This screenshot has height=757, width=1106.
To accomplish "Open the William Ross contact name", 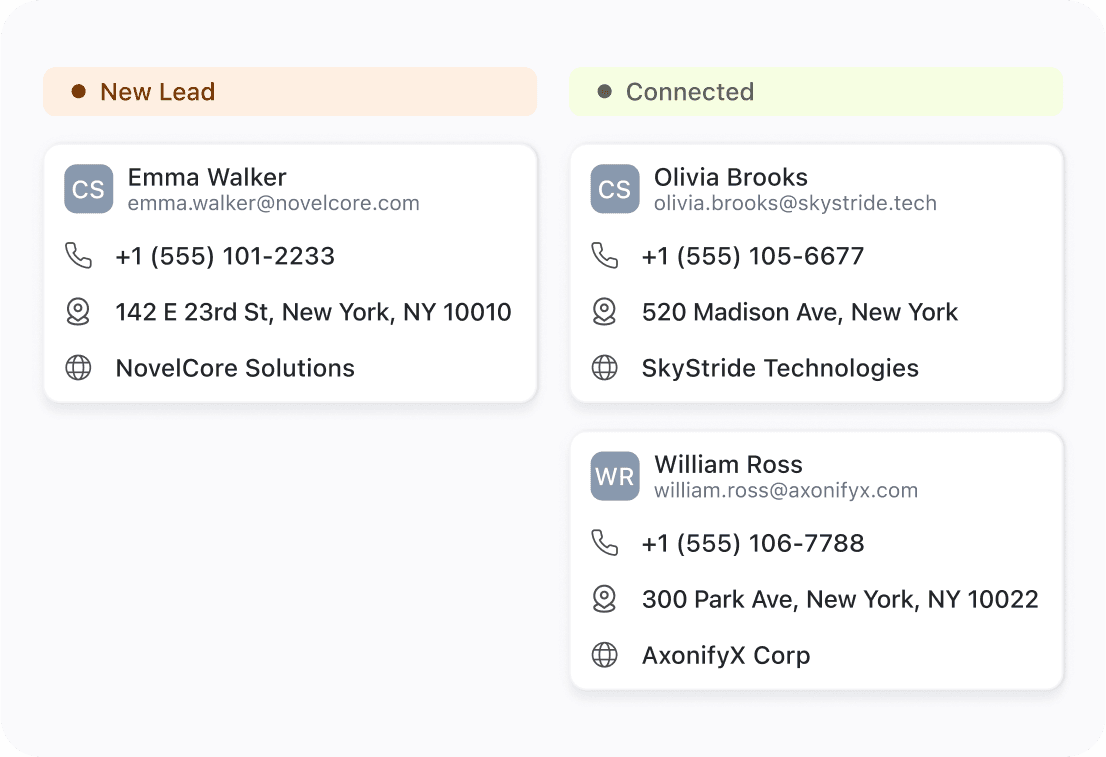I will tap(728, 464).
